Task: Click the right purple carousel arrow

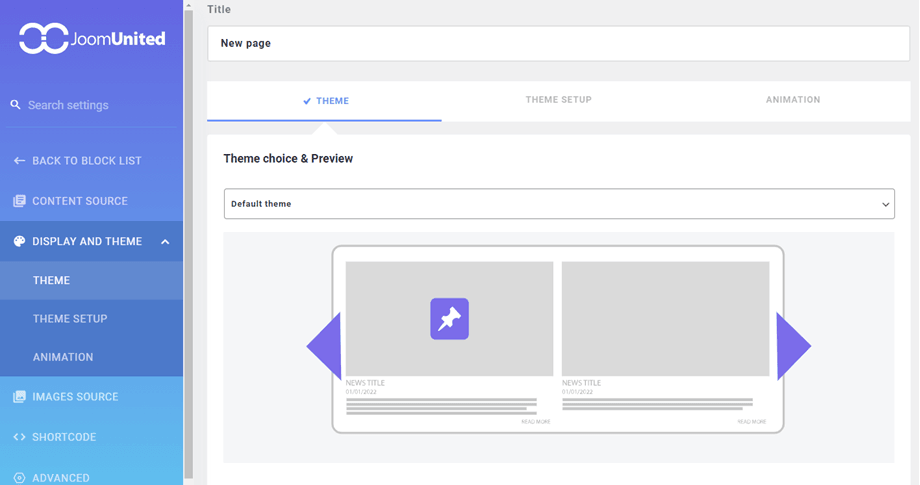Action: tap(792, 346)
